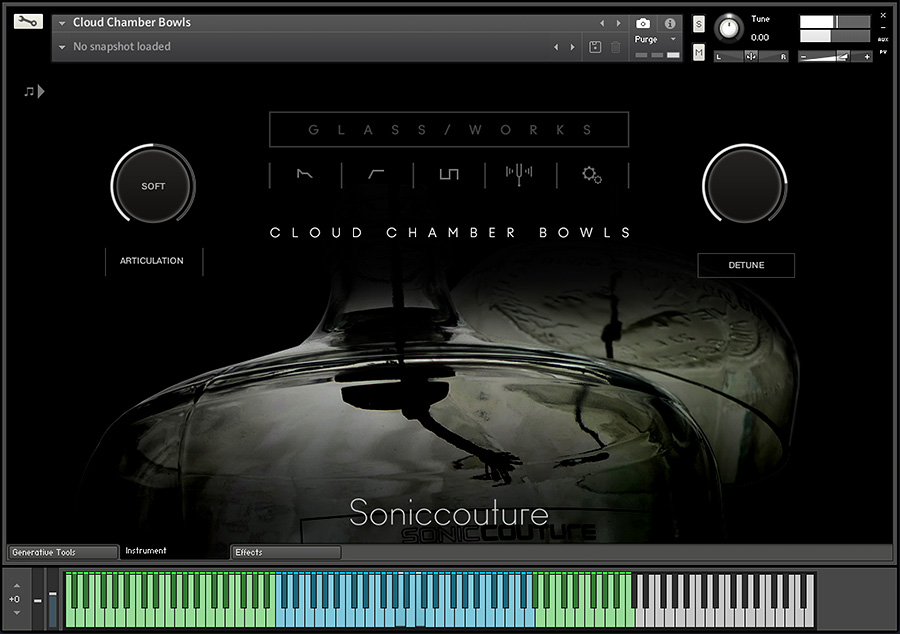Open the tuning fork page icon
Screen dimensions: 900x634
pos(519,174)
